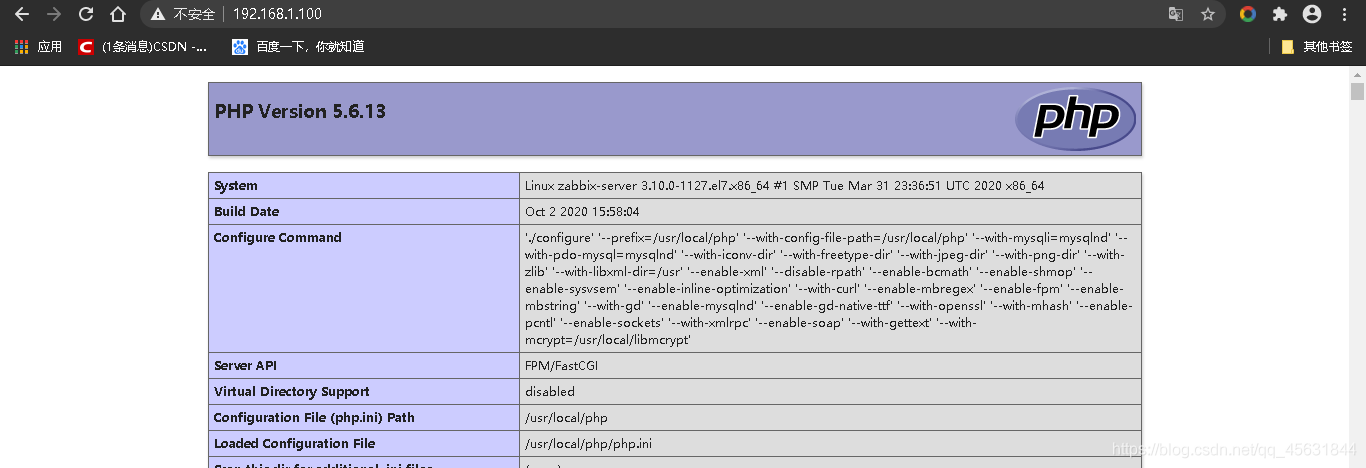Reload the current page
The height and width of the screenshot is (468, 1366).
(x=86, y=14)
